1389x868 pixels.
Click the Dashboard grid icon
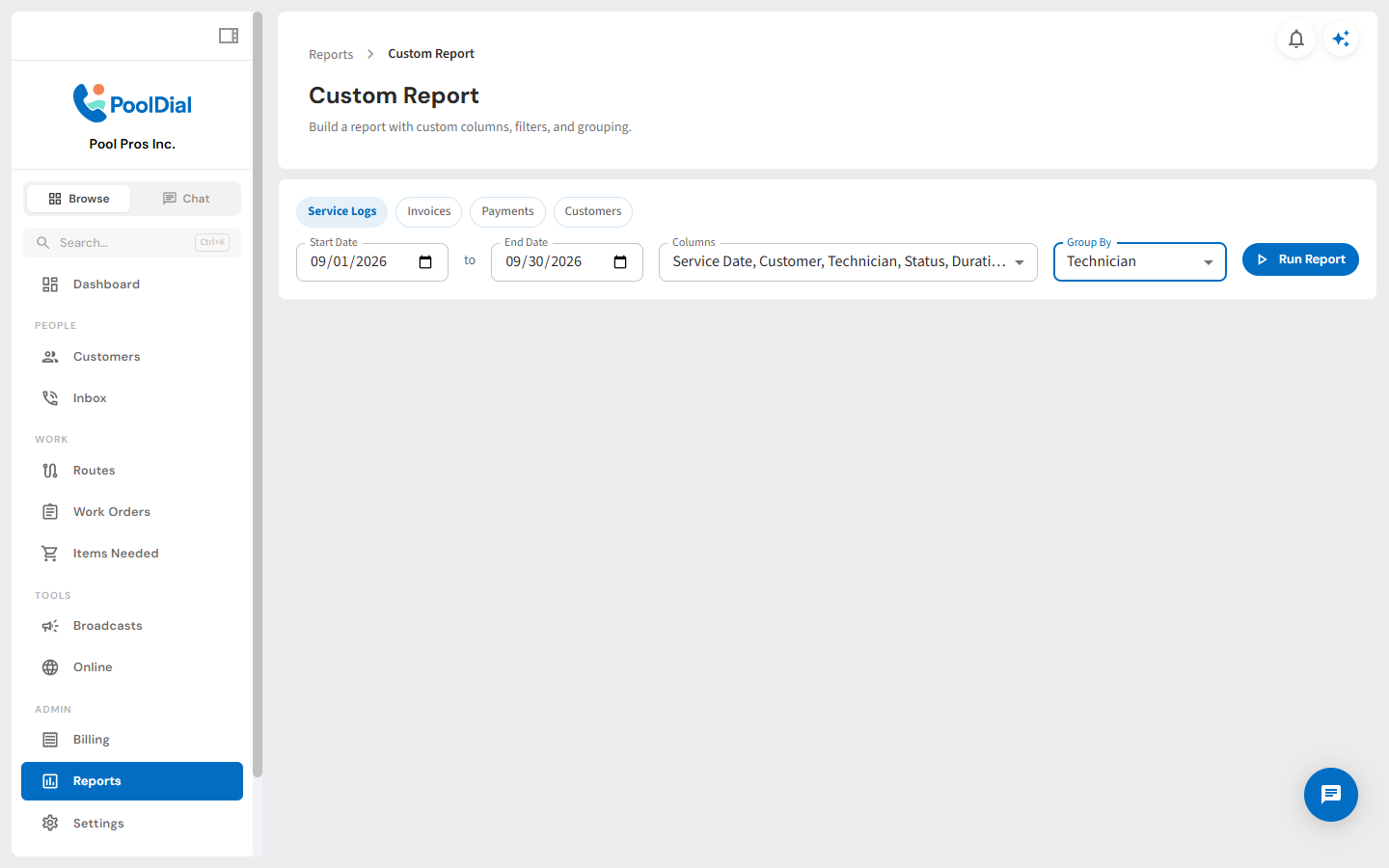50,285
